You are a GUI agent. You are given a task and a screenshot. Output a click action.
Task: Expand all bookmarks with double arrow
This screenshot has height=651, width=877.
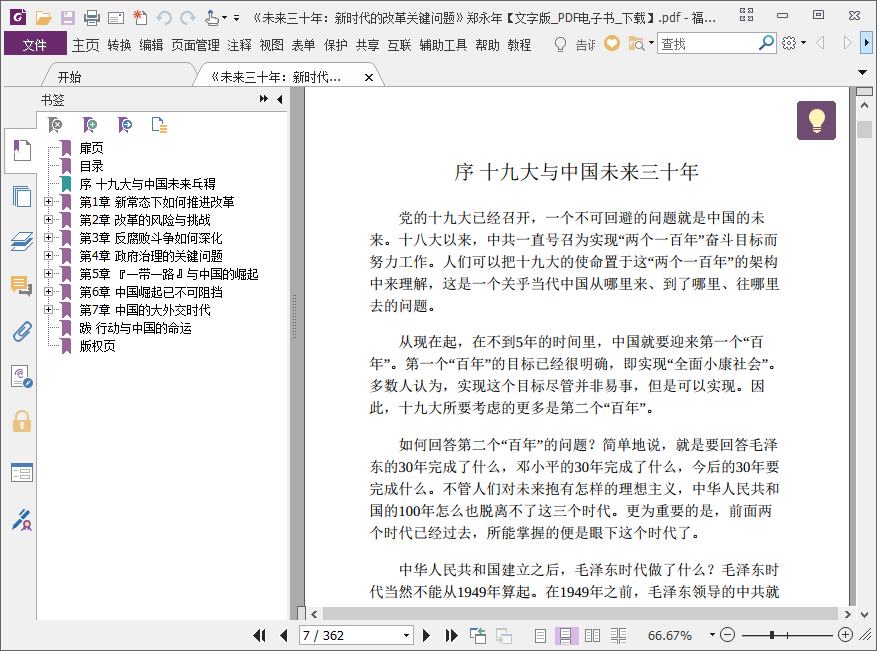pos(263,99)
